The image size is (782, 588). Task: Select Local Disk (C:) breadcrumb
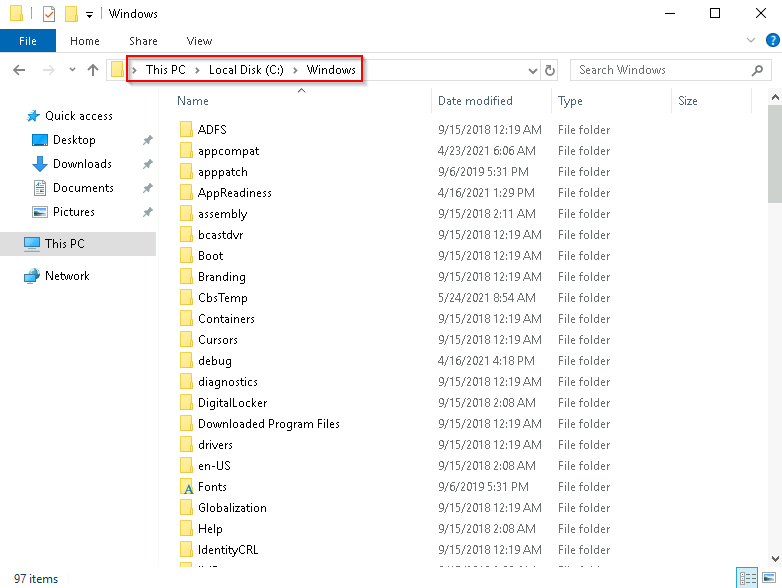246,70
